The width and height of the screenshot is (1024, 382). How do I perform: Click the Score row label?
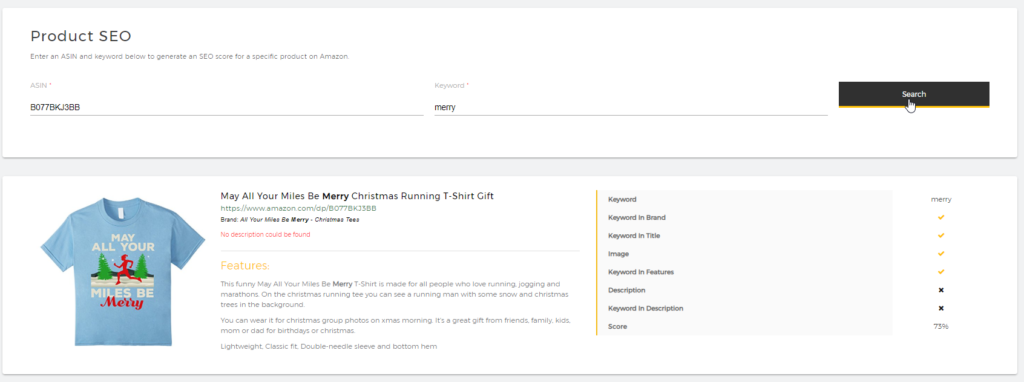617,326
